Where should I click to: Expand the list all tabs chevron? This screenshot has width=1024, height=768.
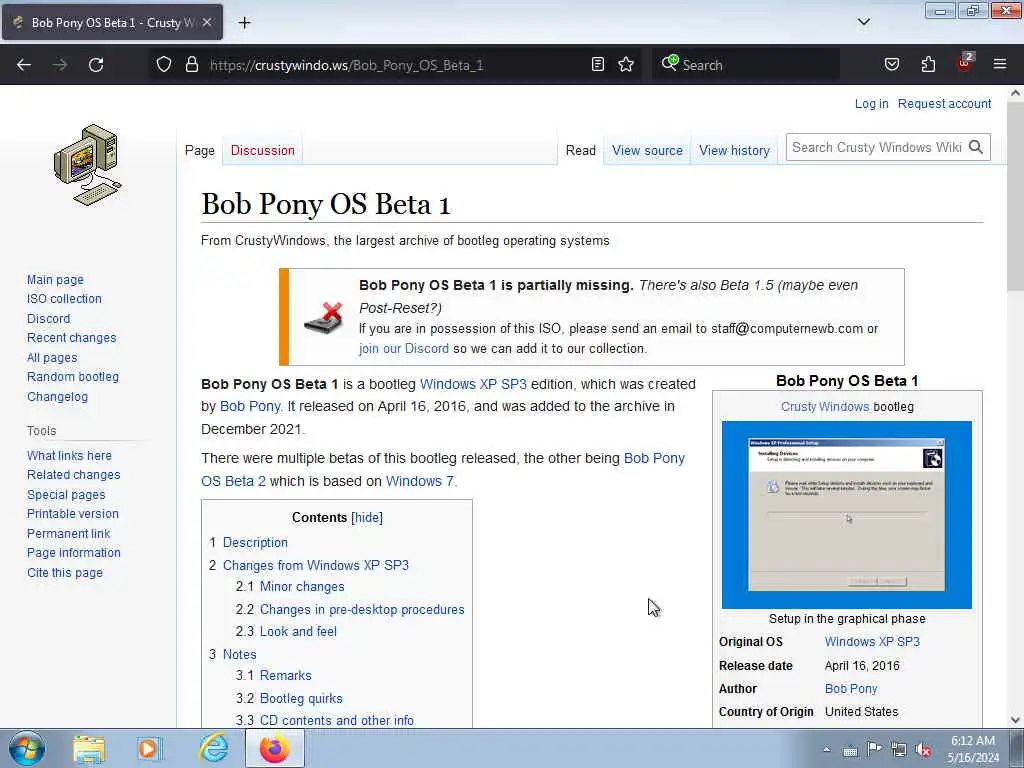pos(864,22)
